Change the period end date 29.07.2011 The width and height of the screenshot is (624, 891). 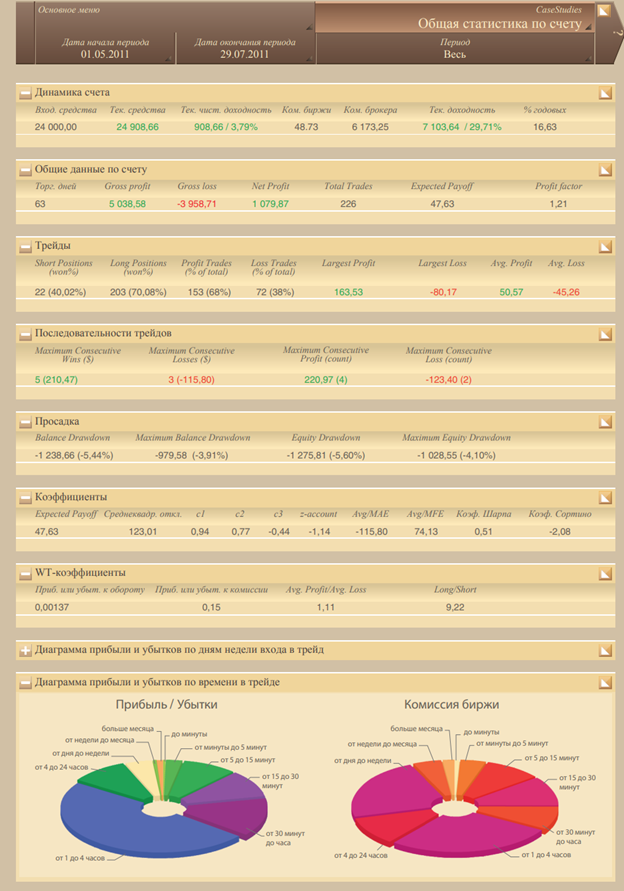coord(245,49)
